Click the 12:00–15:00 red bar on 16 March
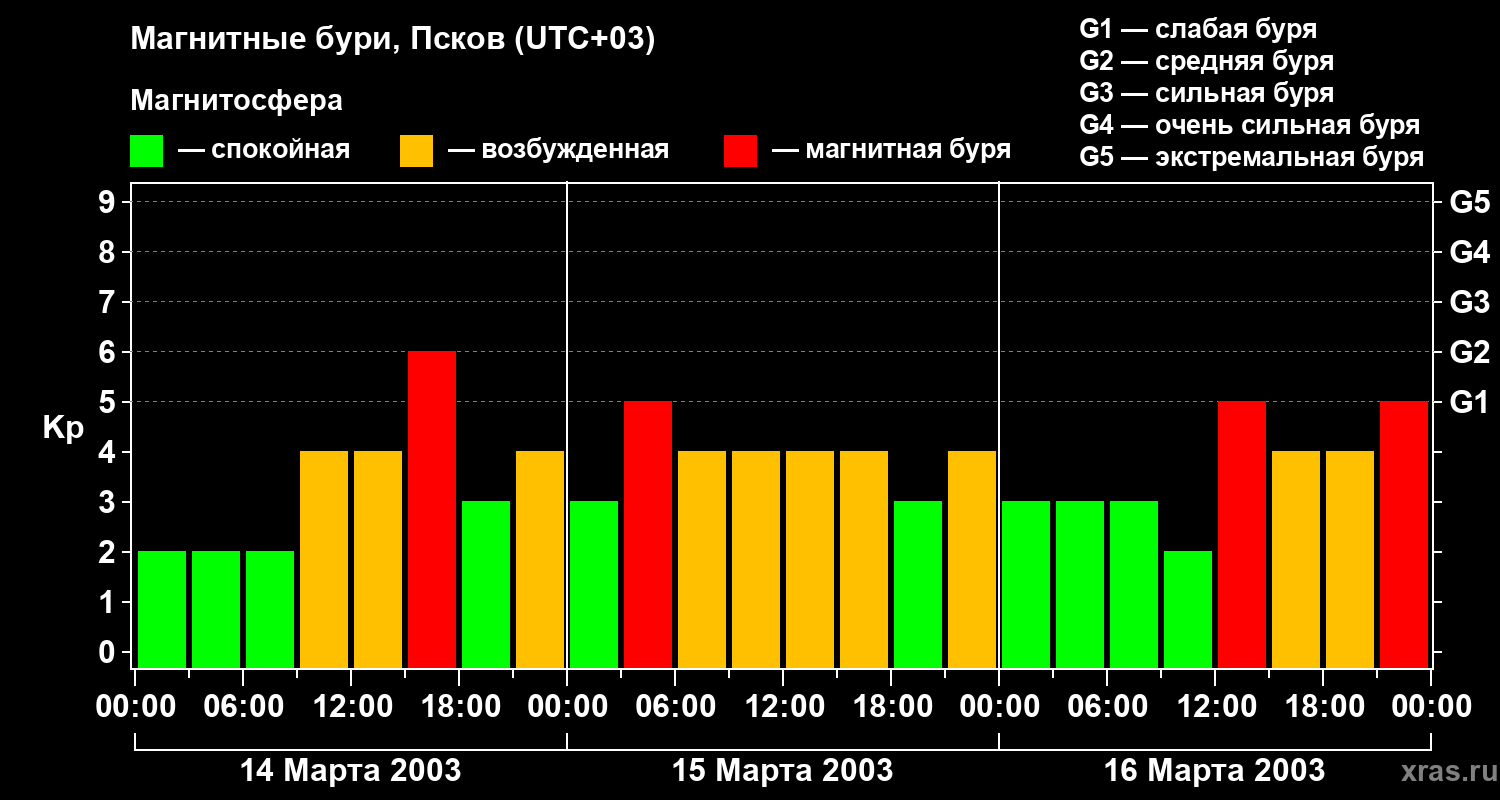1500x800 pixels. pyautogui.click(x=1242, y=535)
